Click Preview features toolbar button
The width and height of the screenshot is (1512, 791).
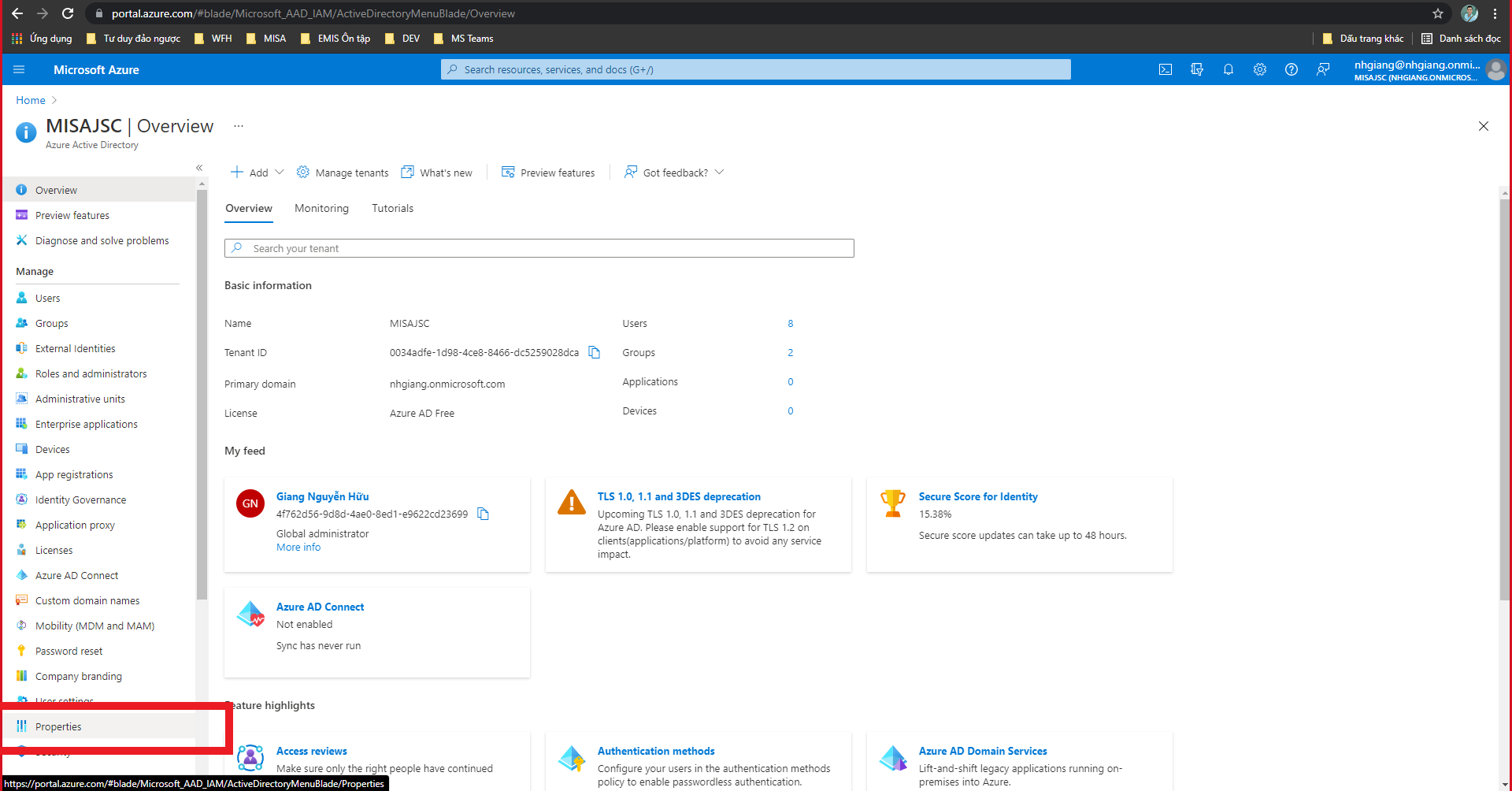(x=548, y=173)
